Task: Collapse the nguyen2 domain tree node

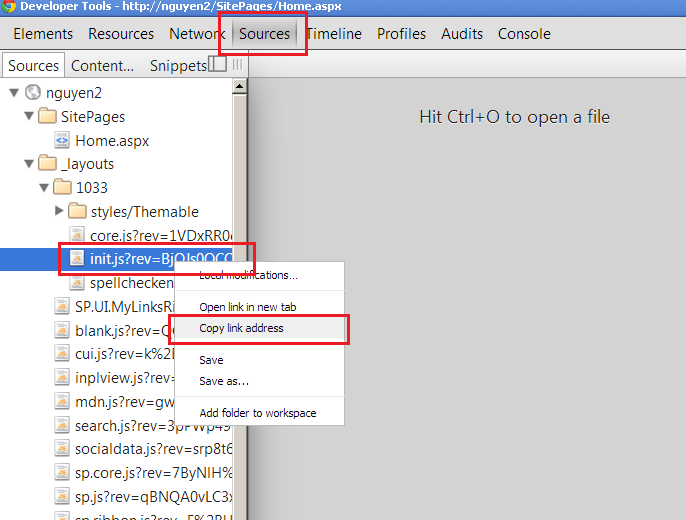Action: coord(13,93)
